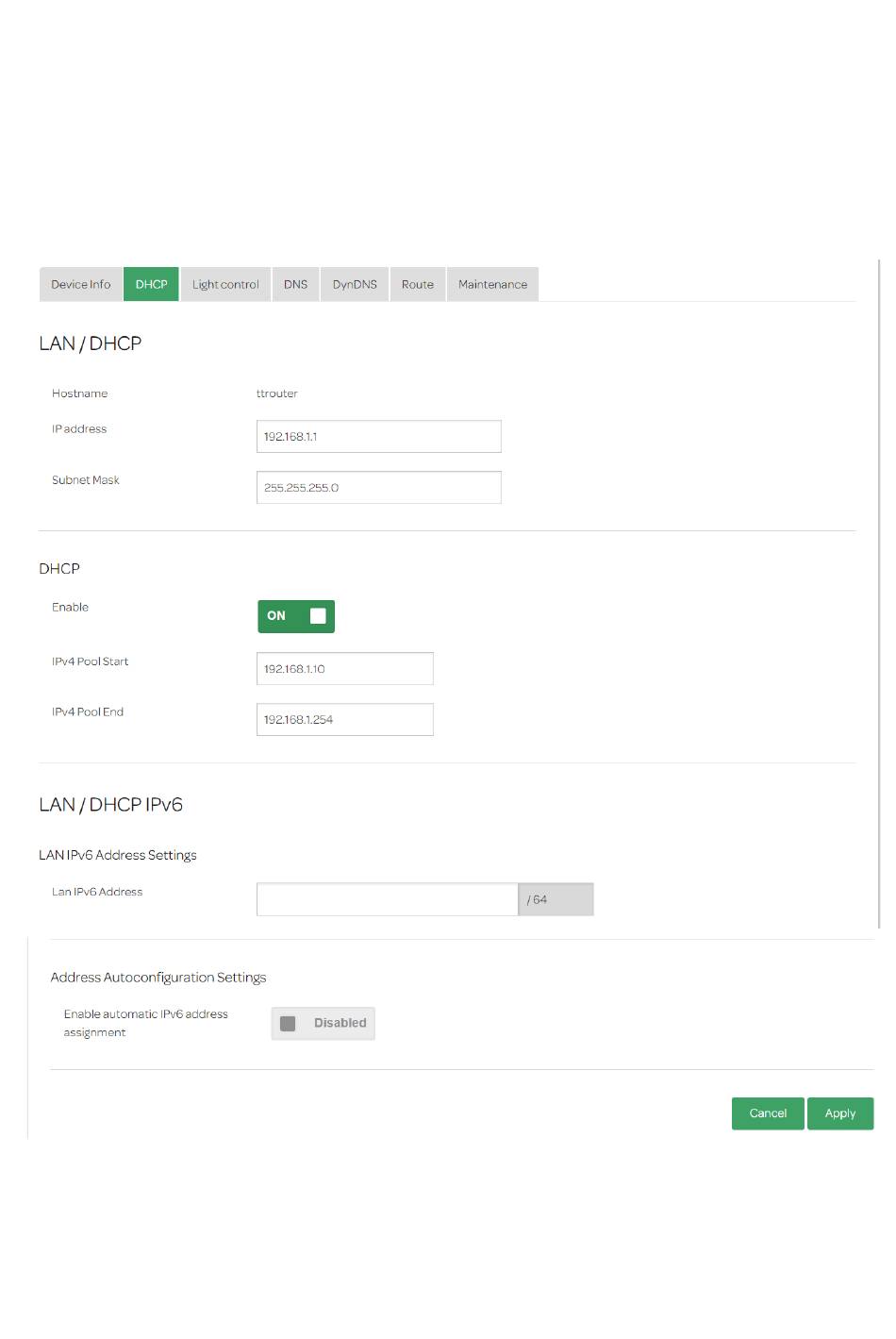Click the ttrouter hostname value
This screenshot has width=896, height=1339.
(x=277, y=393)
